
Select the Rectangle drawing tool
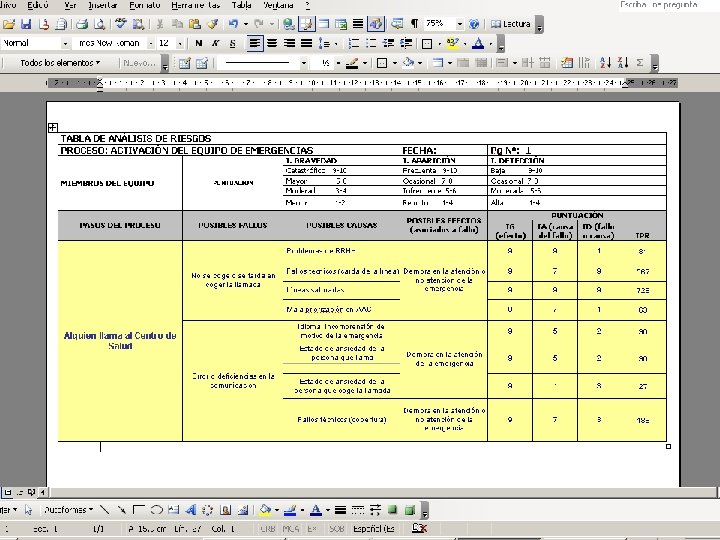pos(139,510)
